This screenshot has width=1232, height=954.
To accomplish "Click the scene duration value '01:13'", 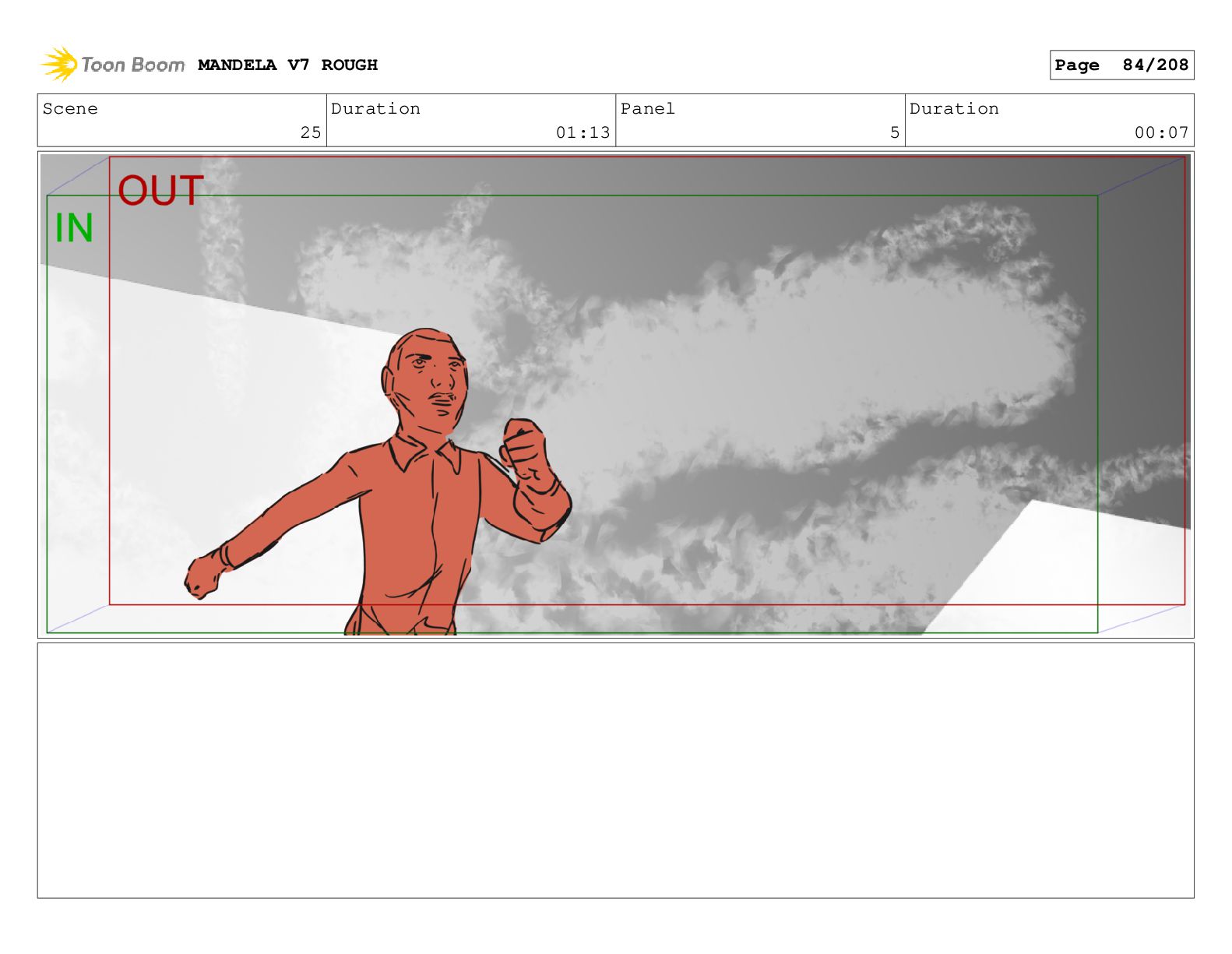I will coord(583,132).
